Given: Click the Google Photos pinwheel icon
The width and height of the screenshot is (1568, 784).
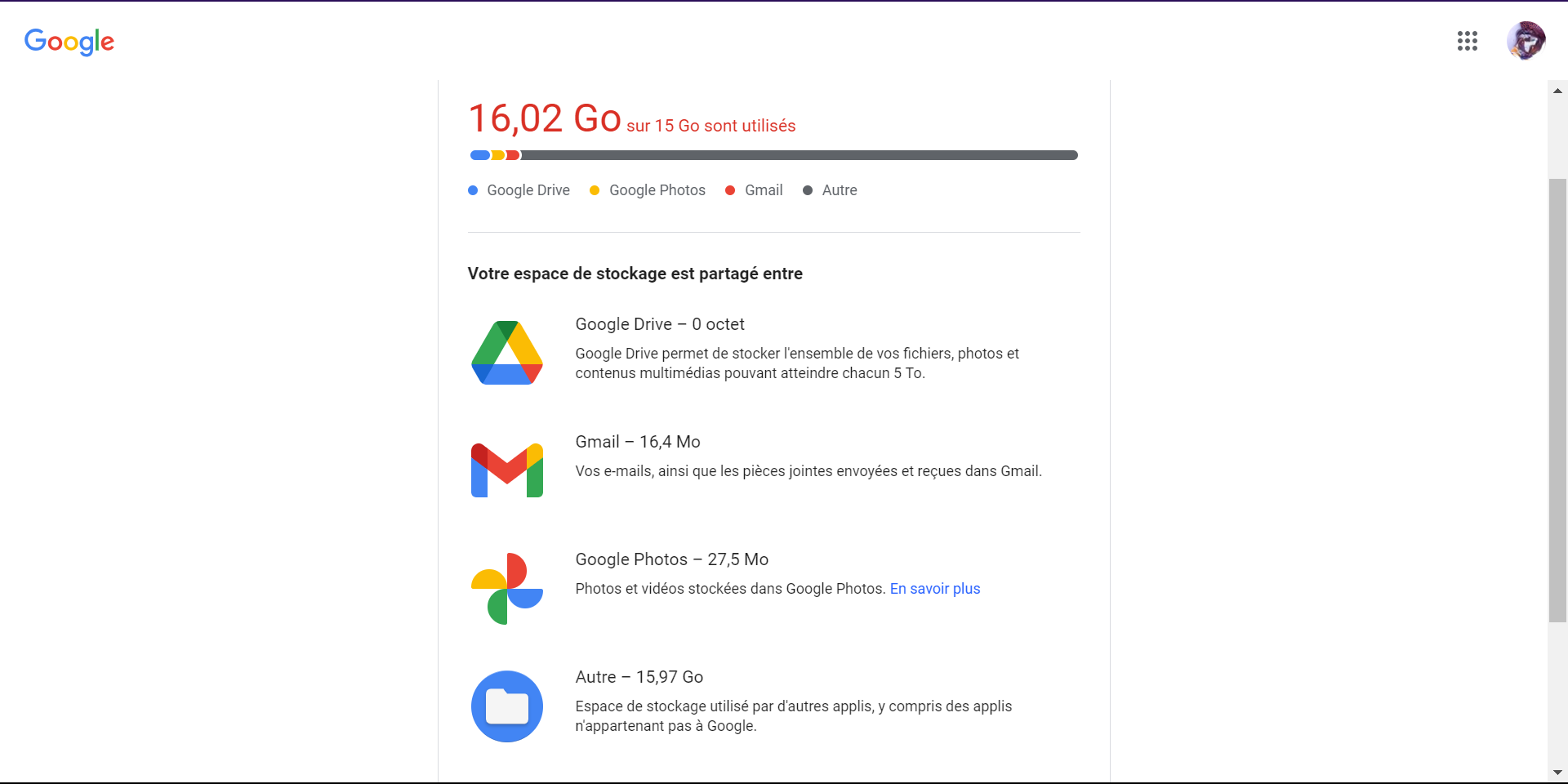Looking at the screenshot, I should click(507, 588).
